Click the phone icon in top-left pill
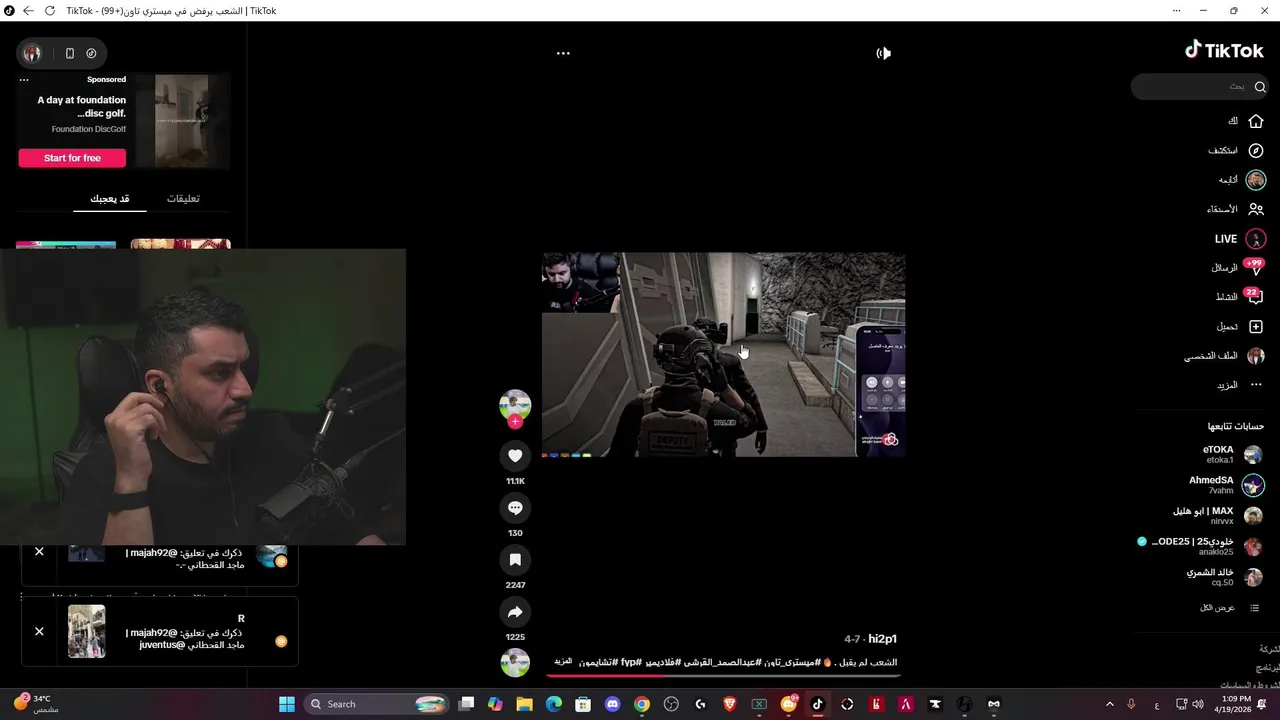1280x720 pixels. tap(70, 53)
